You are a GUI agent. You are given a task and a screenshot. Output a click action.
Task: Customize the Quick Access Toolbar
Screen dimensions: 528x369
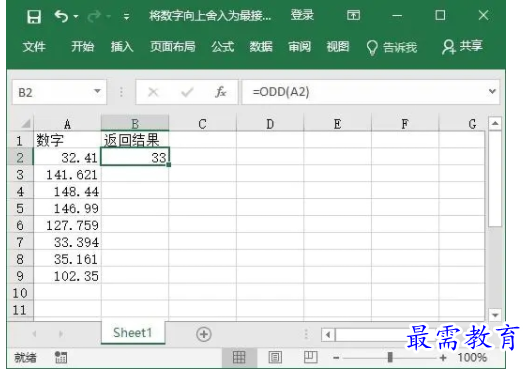(126, 16)
